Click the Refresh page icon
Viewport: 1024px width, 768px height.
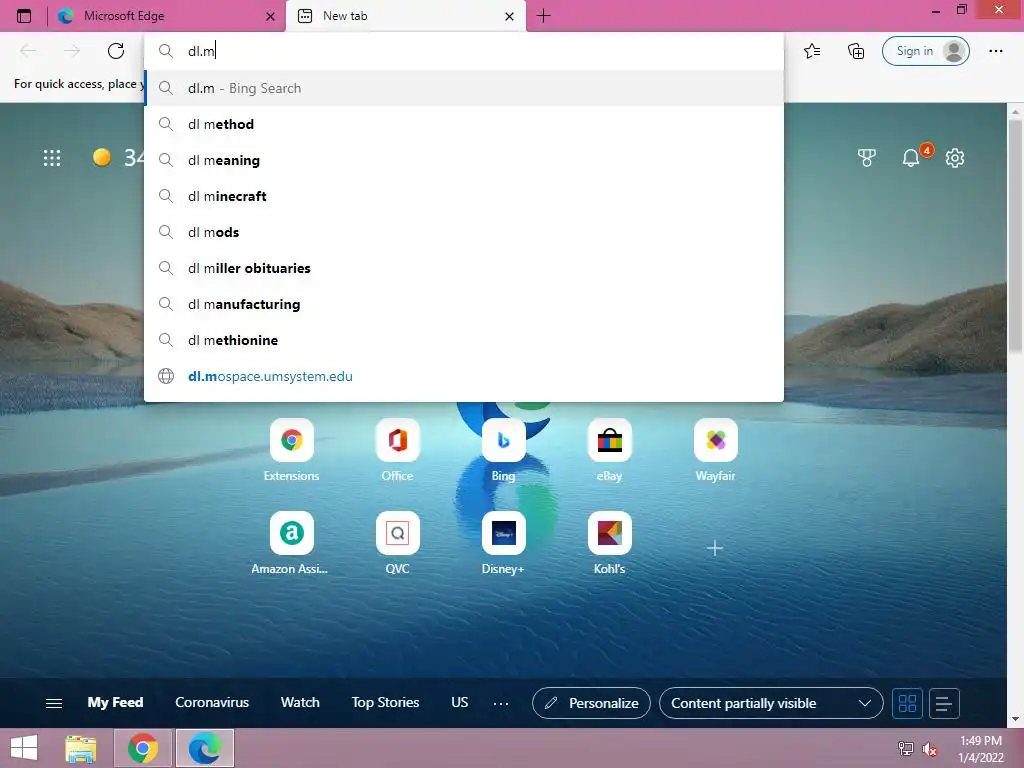(116, 51)
